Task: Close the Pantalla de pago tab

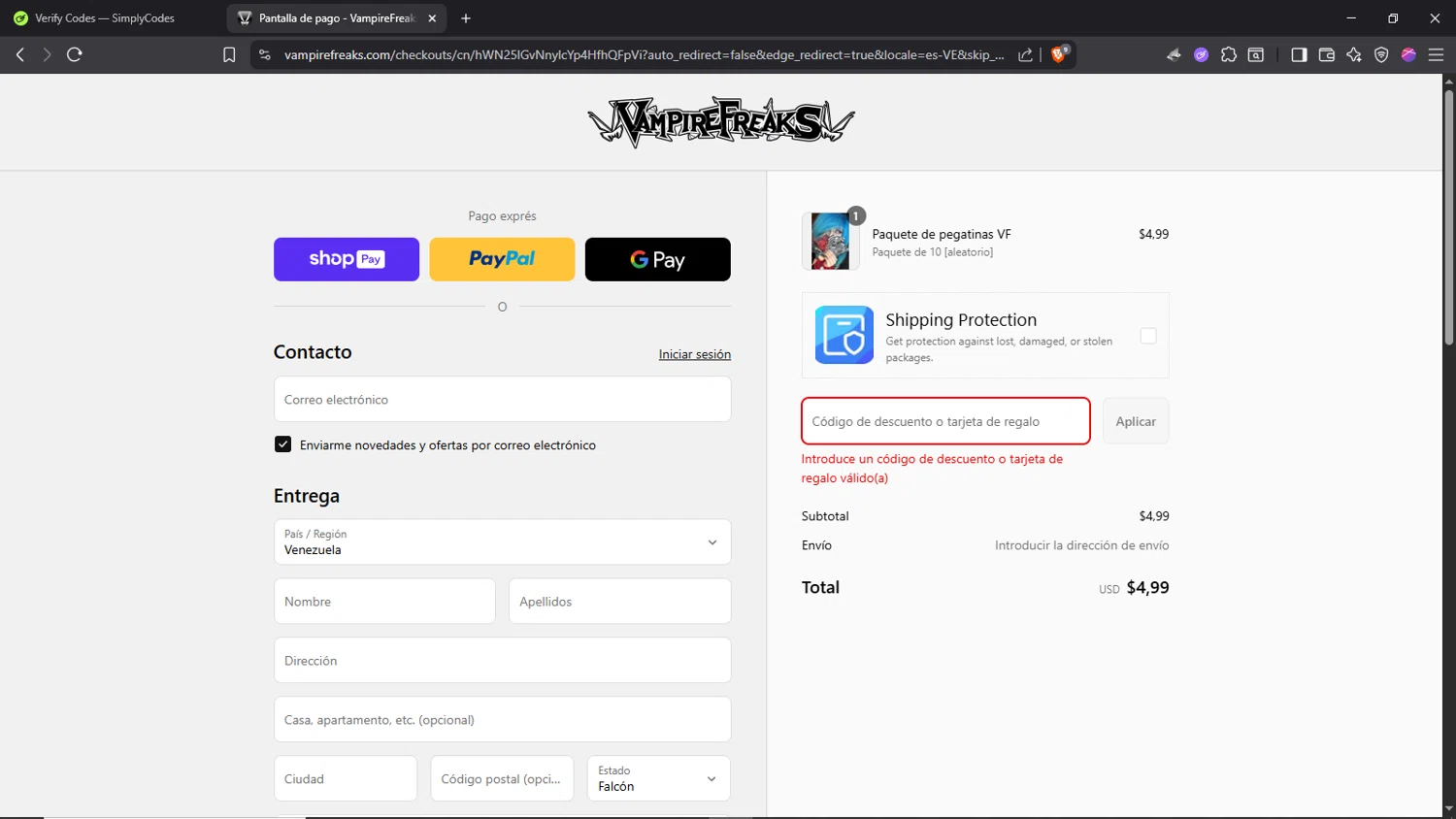Action: click(x=432, y=18)
